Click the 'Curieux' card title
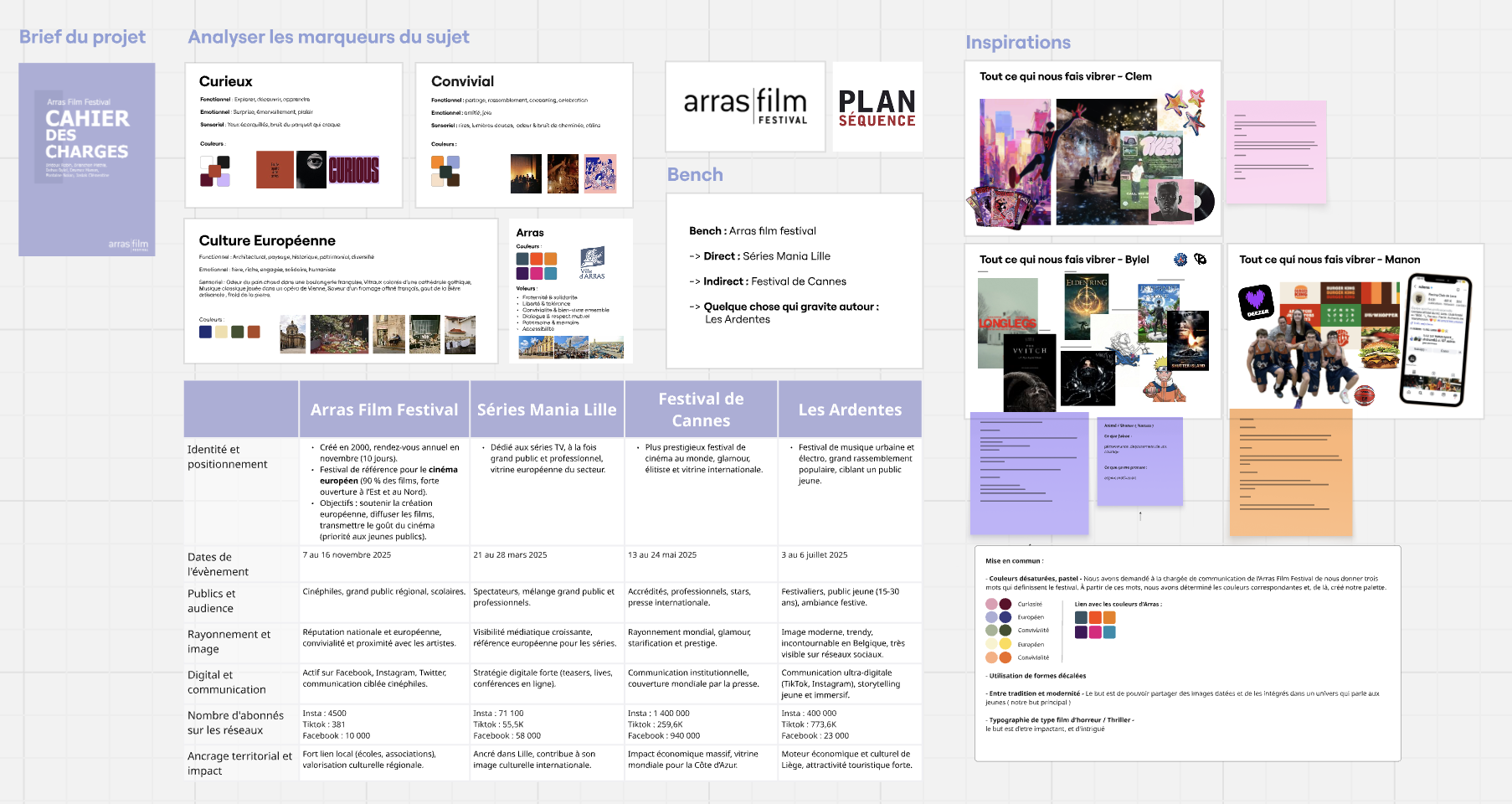1512x804 pixels. click(225, 81)
